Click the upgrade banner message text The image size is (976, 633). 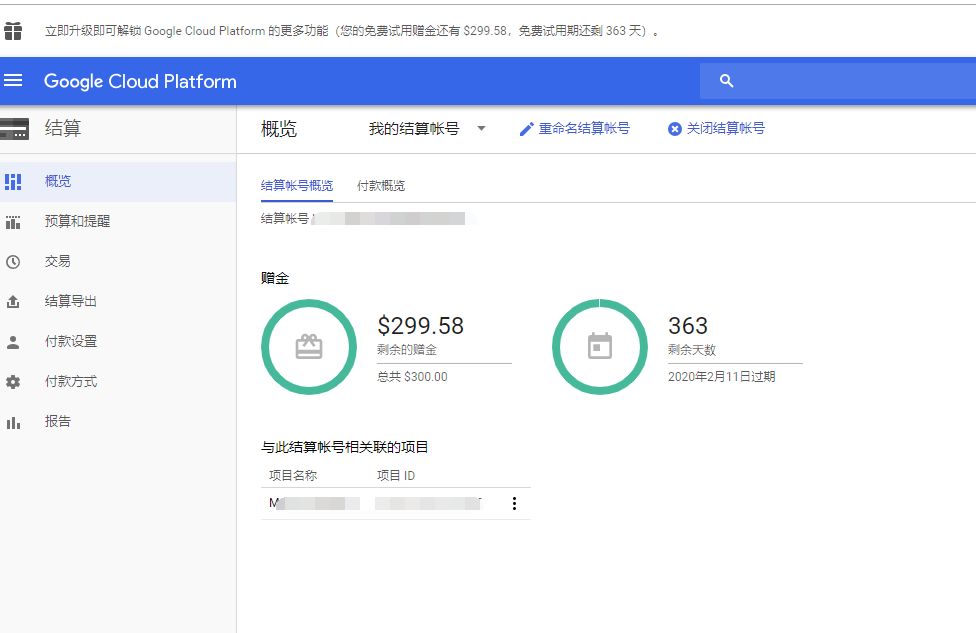[x=352, y=31]
